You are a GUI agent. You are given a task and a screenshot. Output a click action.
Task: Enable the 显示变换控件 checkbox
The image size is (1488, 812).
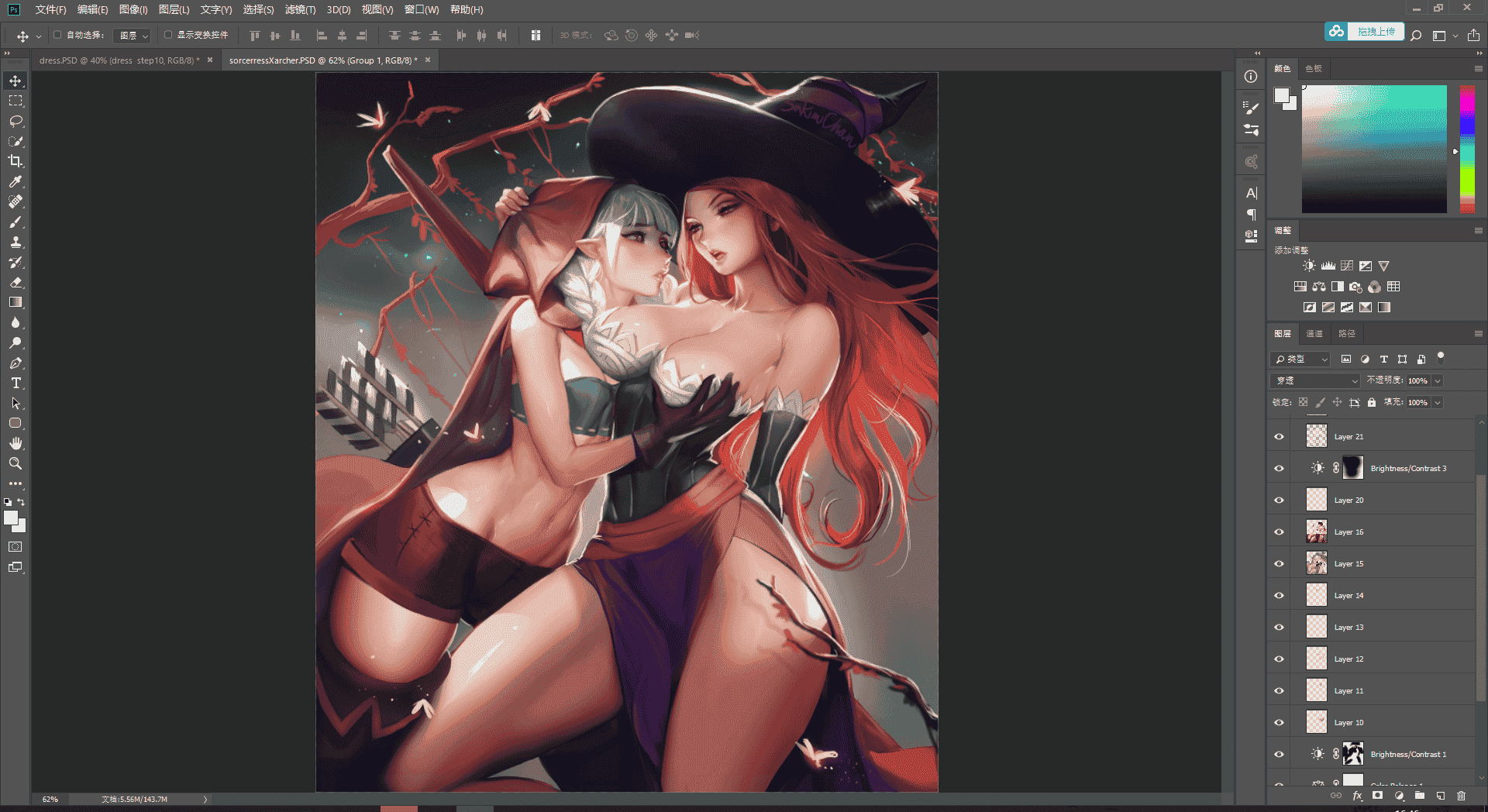click(x=168, y=35)
